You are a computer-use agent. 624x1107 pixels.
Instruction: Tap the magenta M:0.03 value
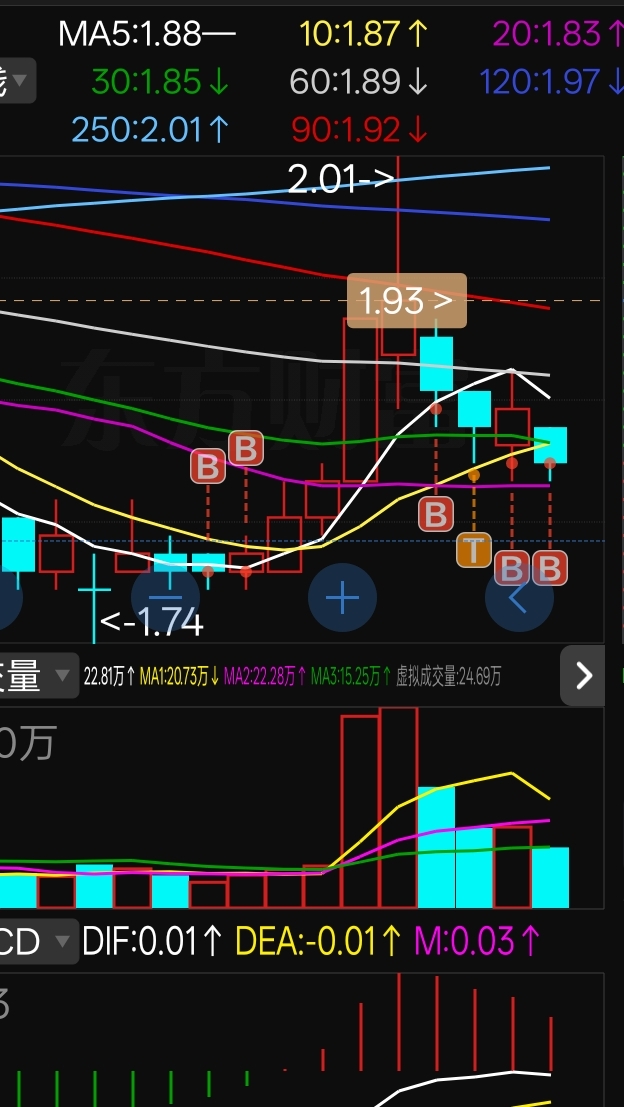click(477, 941)
